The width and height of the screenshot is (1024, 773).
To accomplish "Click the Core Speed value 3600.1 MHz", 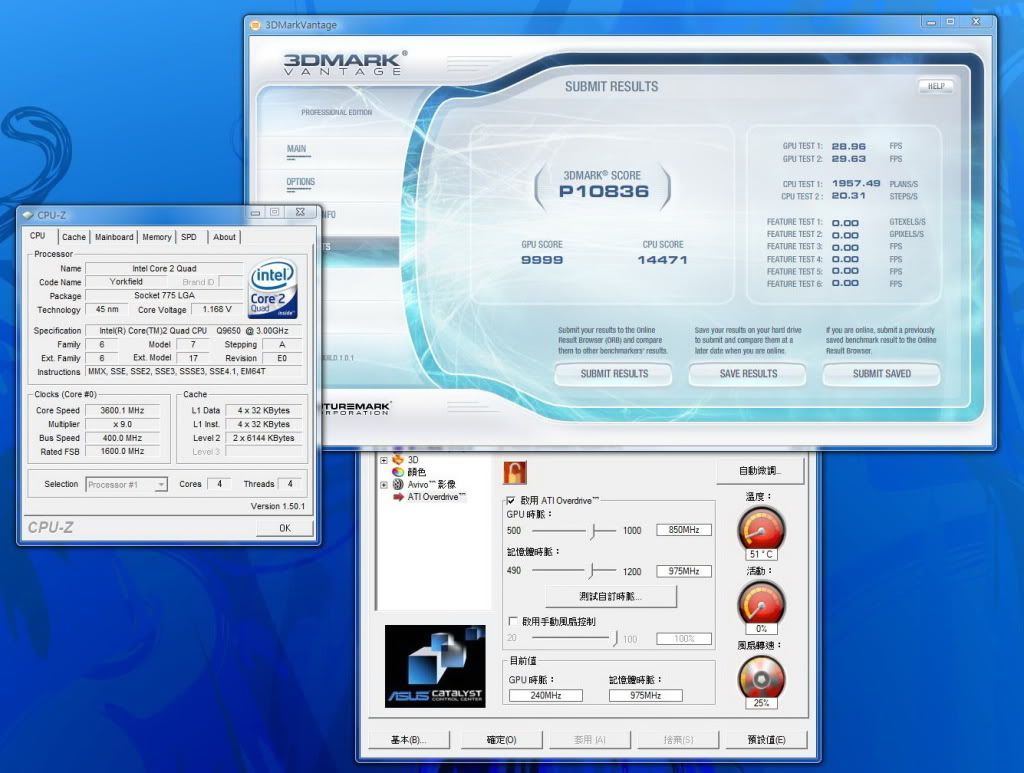I will pyautogui.click(x=122, y=411).
